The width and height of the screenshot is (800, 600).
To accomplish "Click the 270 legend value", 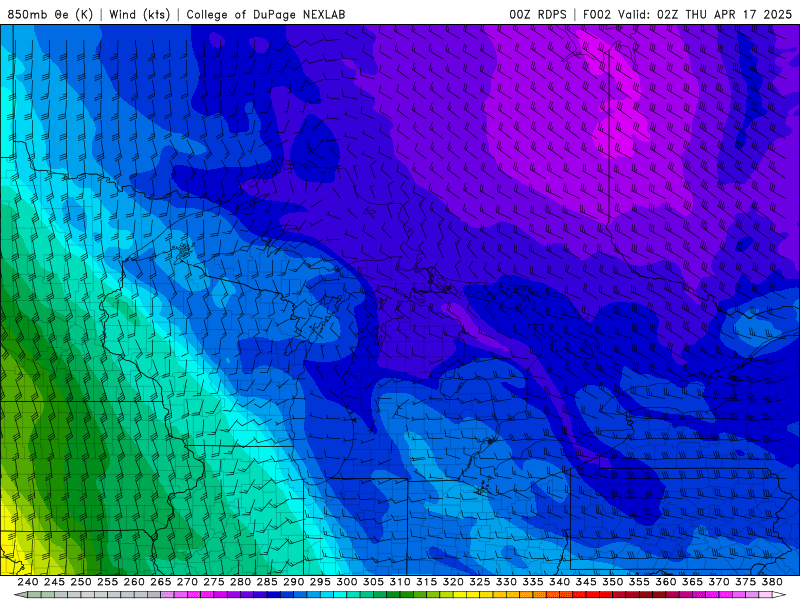I will (187, 582).
